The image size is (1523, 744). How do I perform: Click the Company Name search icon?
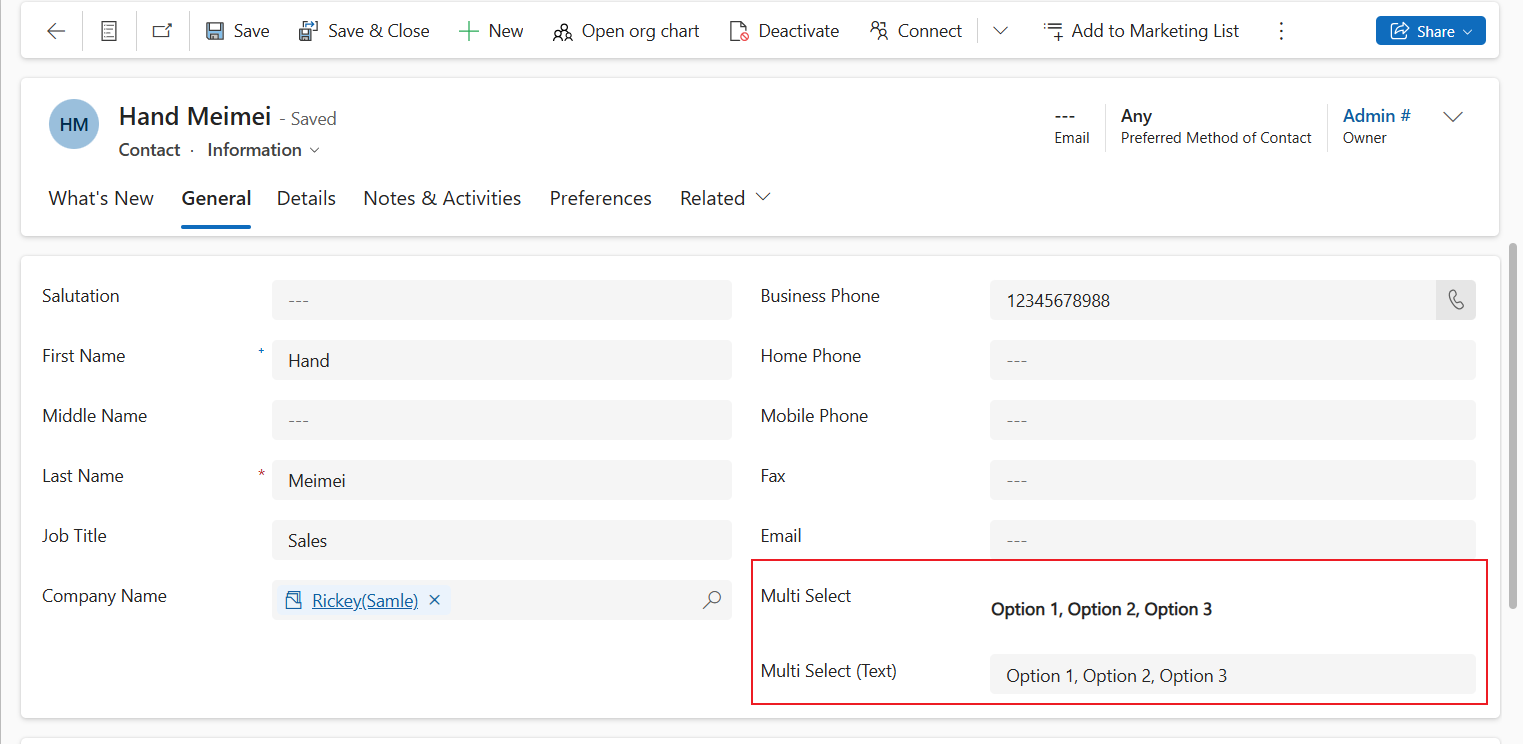pyautogui.click(x=711, y=600)
